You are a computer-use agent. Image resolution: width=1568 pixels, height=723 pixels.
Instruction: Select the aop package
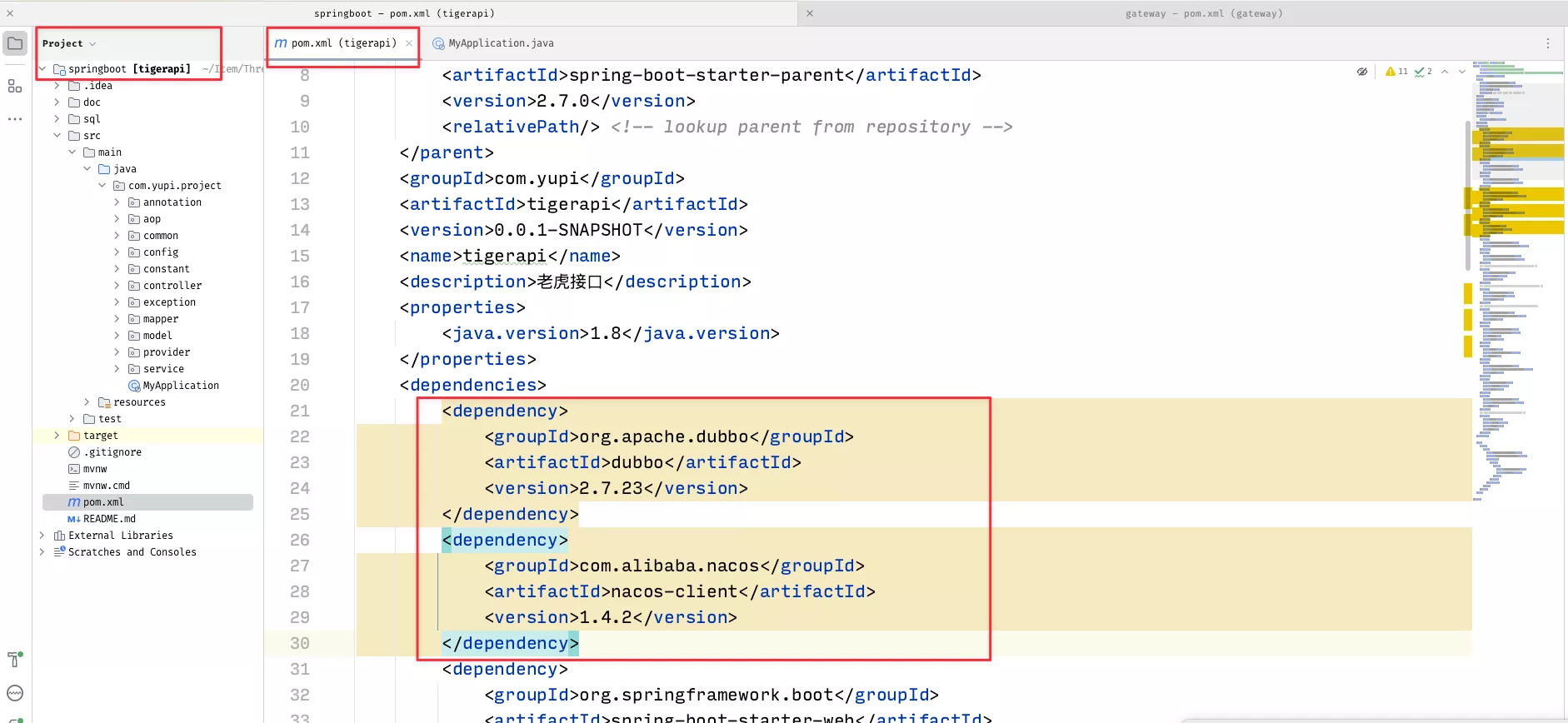152,219
